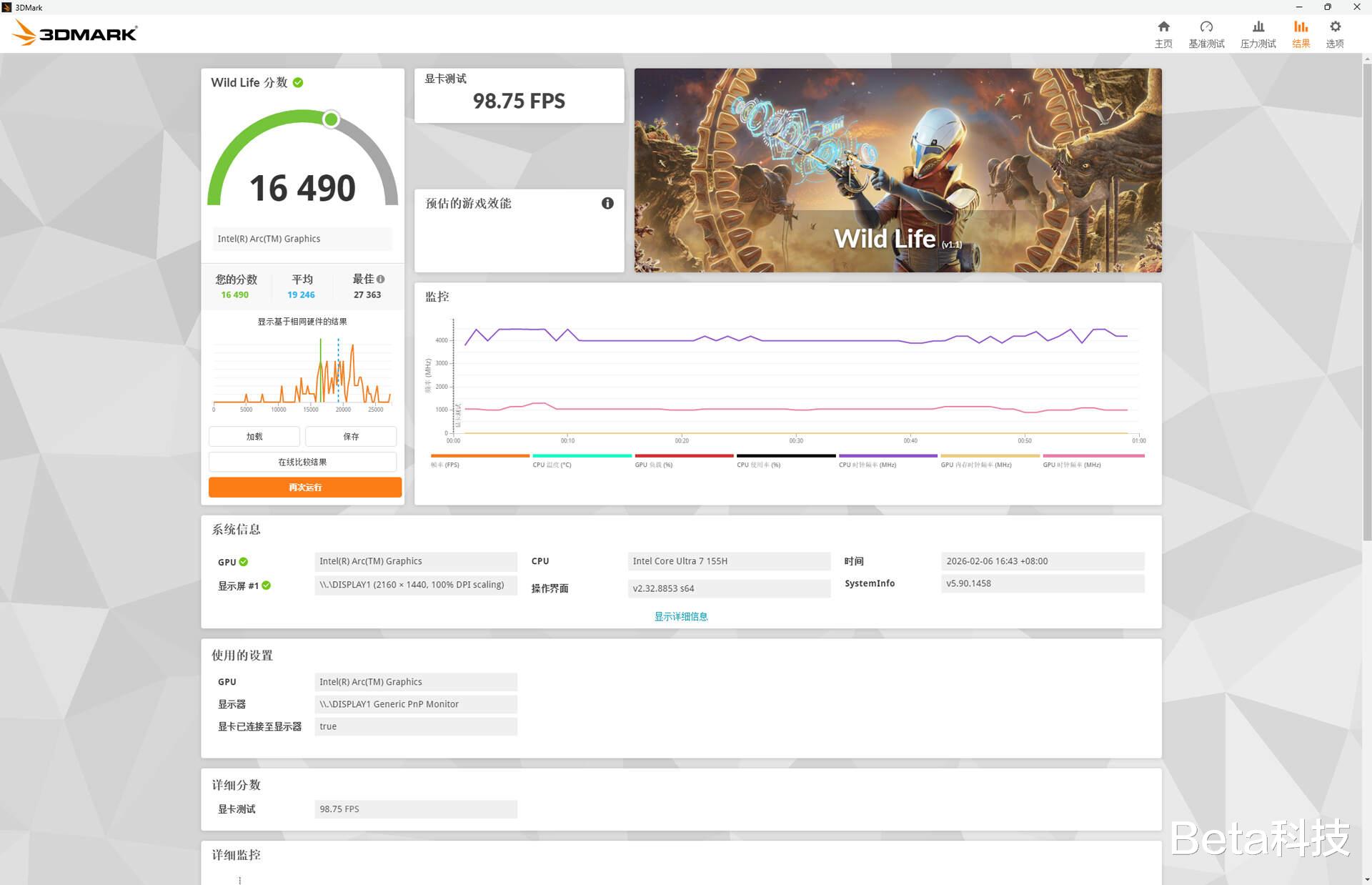Click the estimated game performance info icon
Image resolution: width=1372 pixels, height=885 pixels.
point(607,203)
